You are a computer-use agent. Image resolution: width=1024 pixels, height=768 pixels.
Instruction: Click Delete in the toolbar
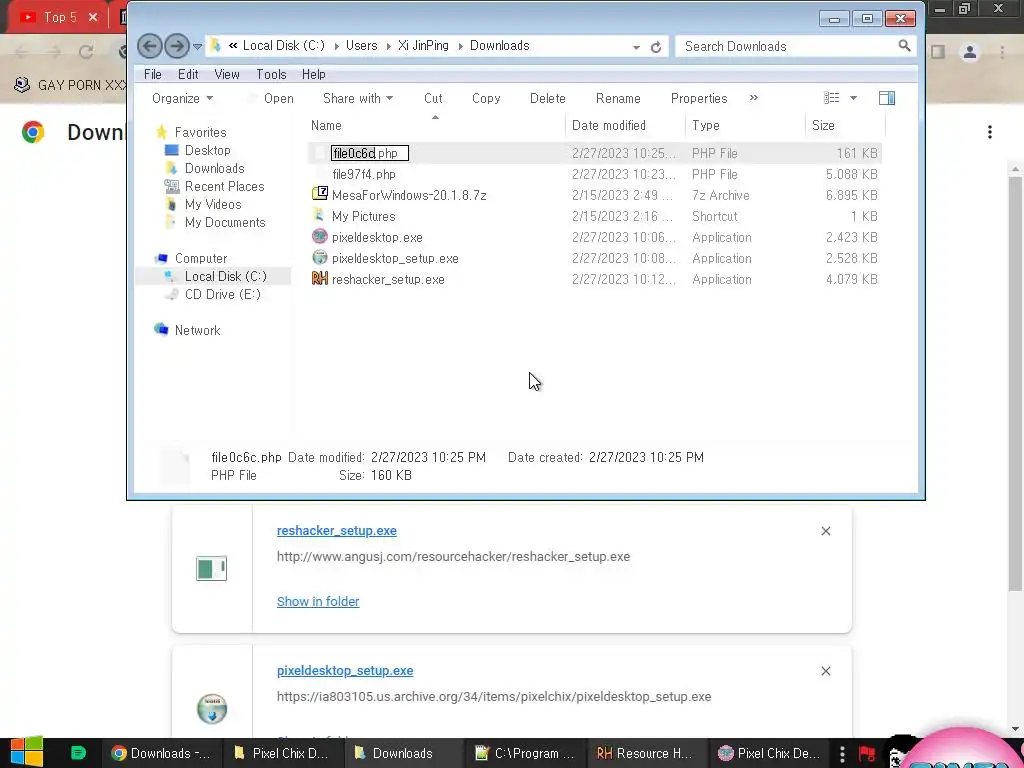pos(547,99)
